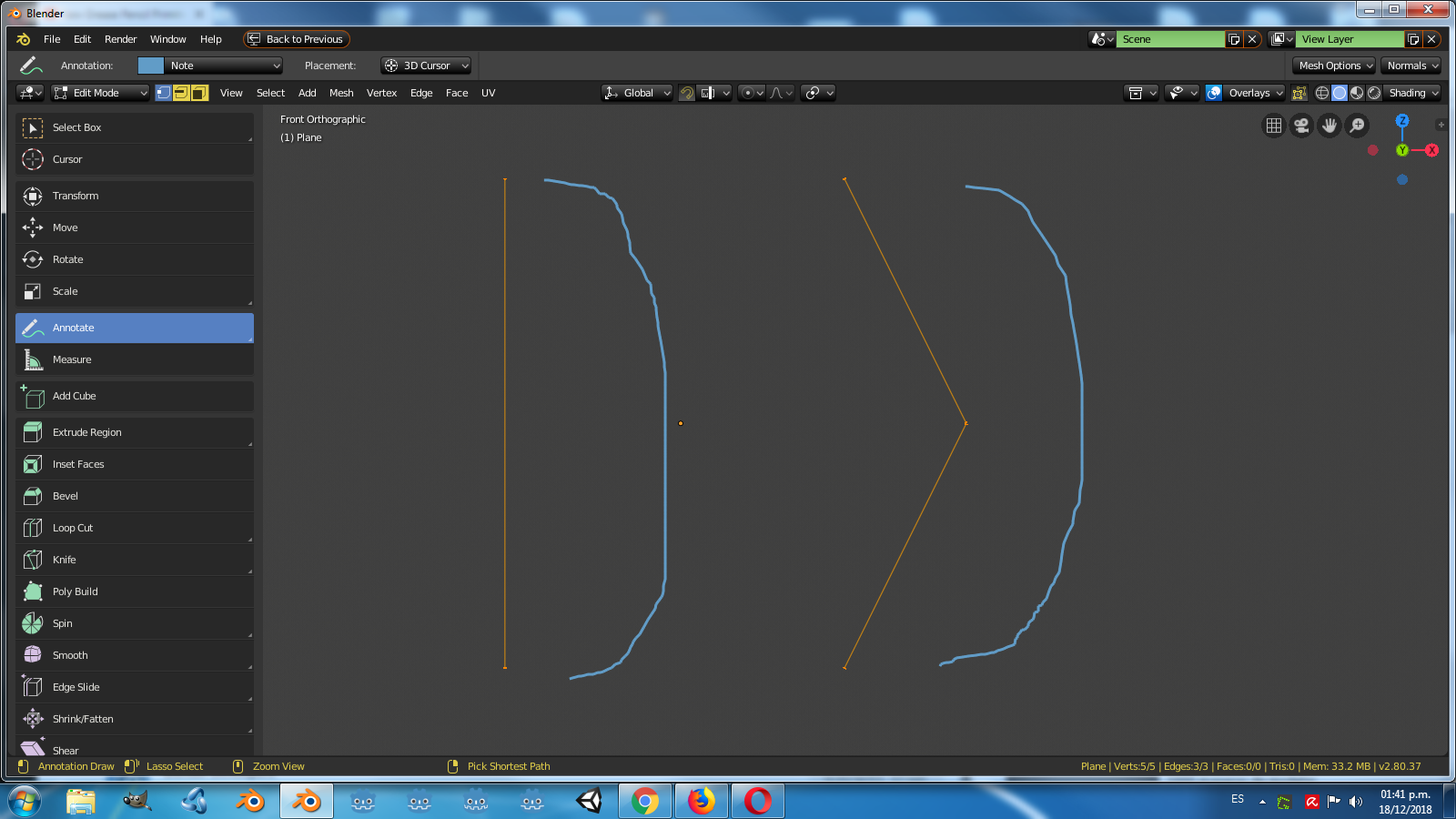Choose the Measure tool

pyautogui.click(x=135, y=359)
